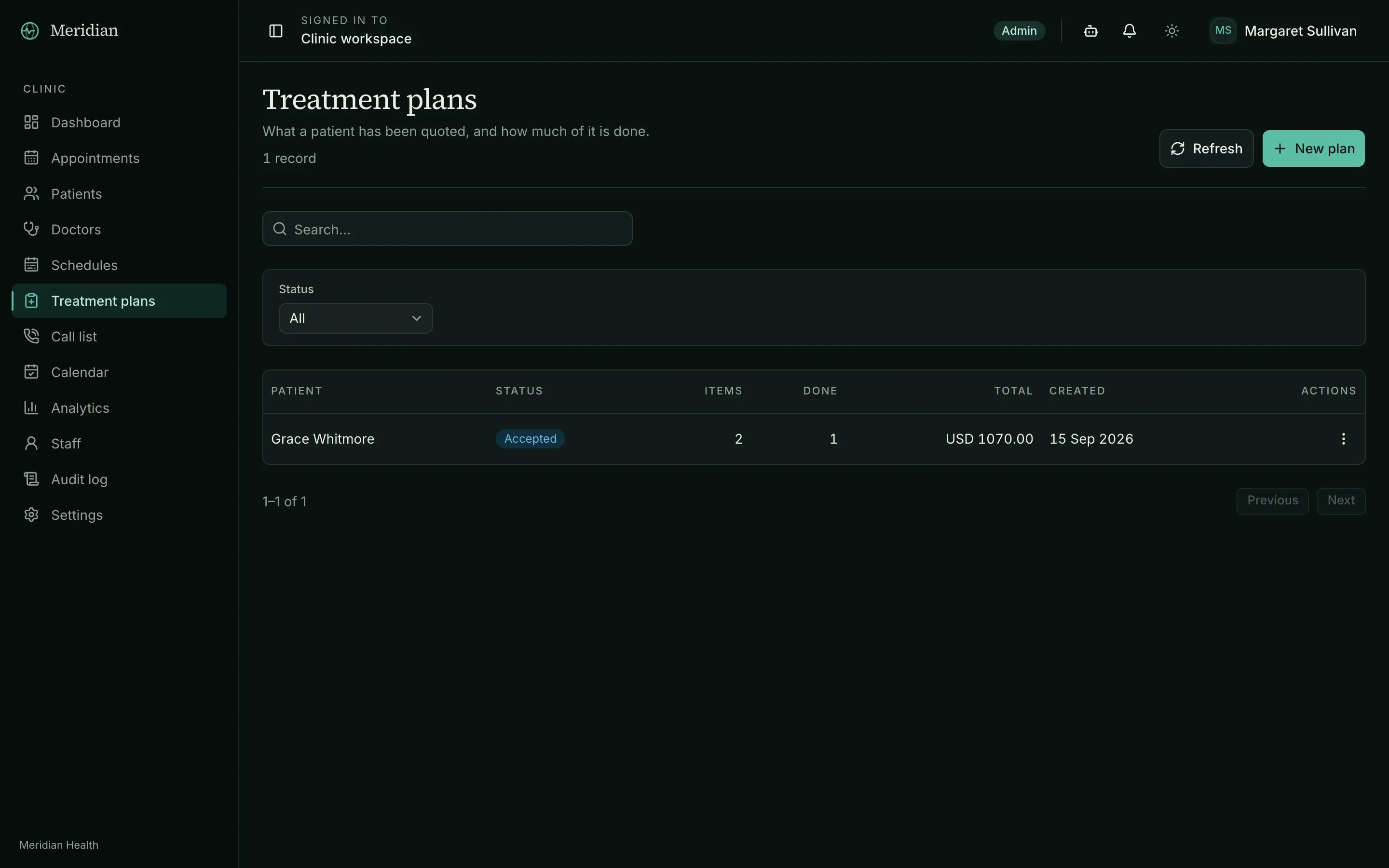Click the Doctors stethoscope icon
The width and height of the screenshot is (1389, 868).
[31, 229]
